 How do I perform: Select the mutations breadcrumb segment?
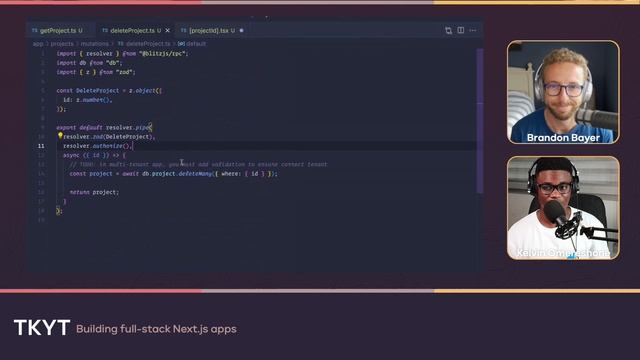point(95,44)
